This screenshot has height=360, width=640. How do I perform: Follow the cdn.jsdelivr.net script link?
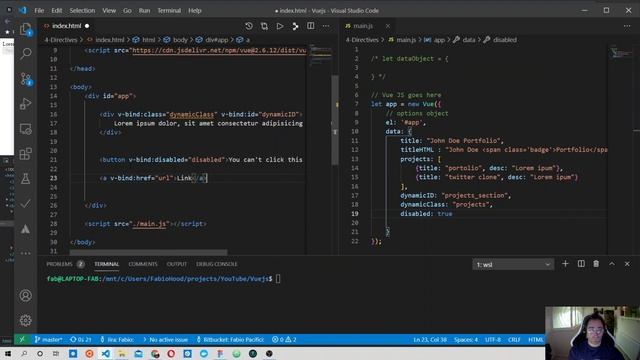[x=219, y=51]
